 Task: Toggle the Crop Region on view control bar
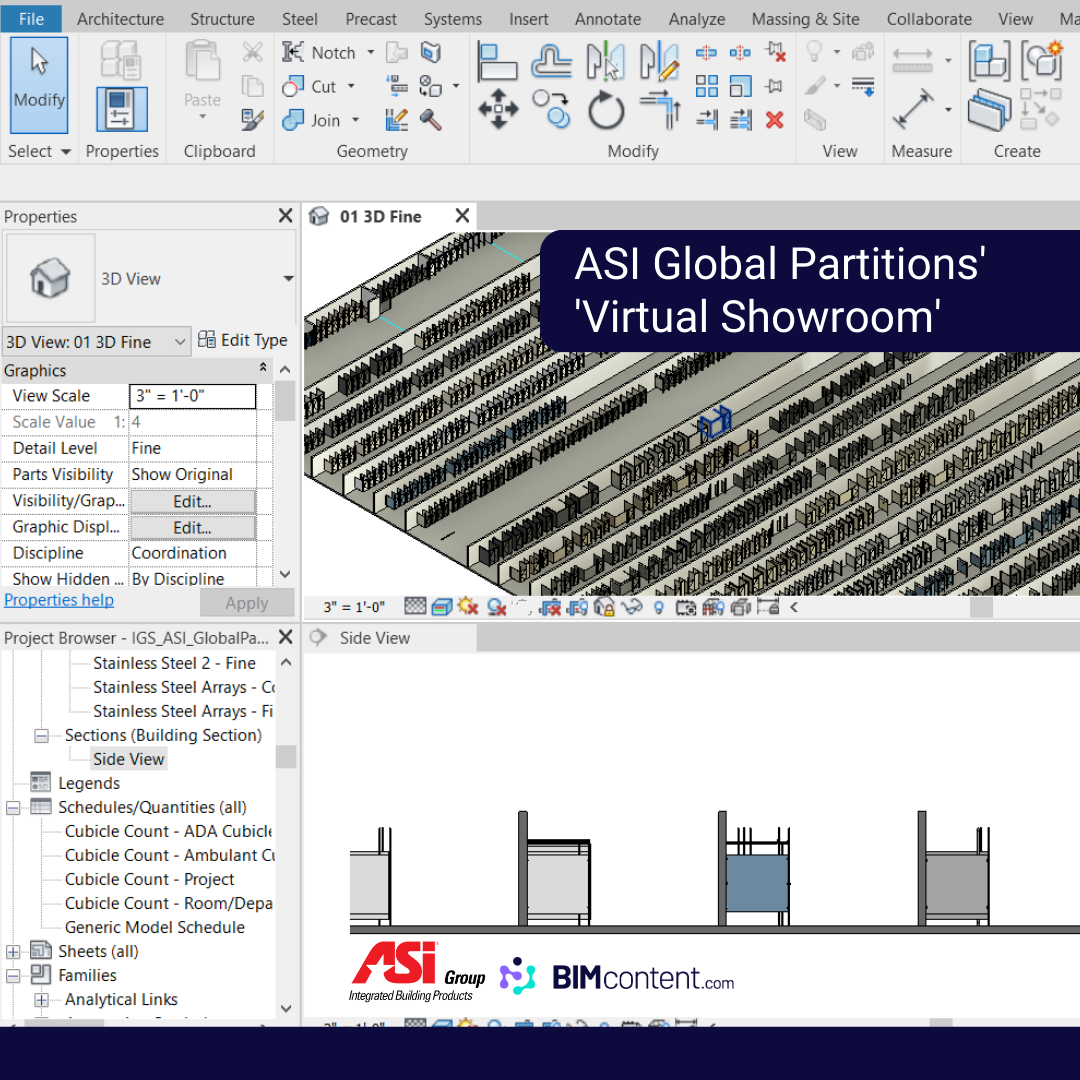pyautogui.click(x=550, y=606)
